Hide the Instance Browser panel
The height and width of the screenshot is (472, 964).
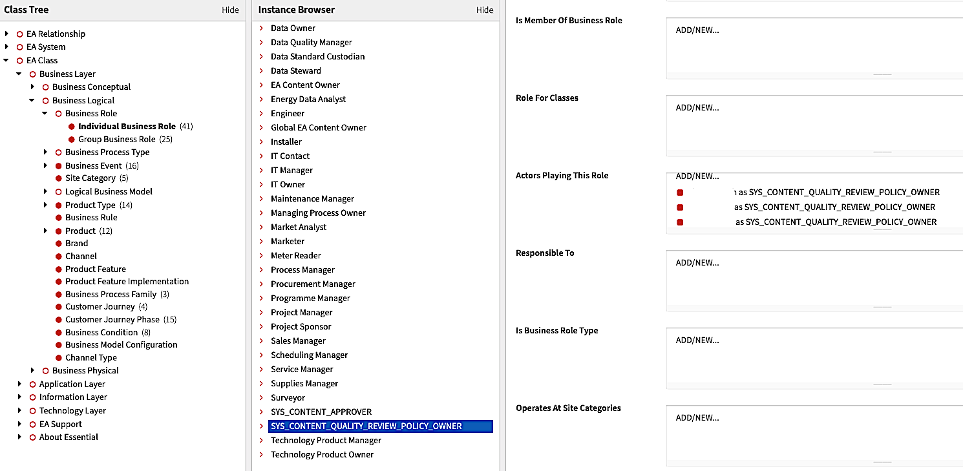pos(484,10)
